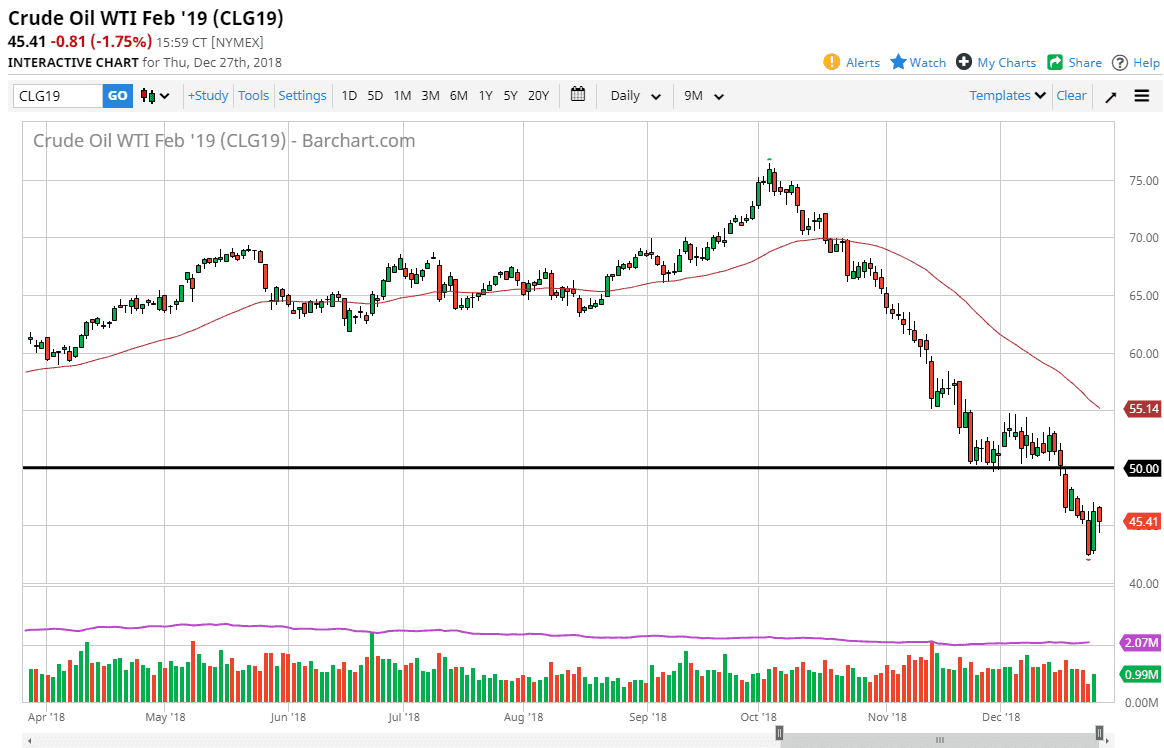Click the GO button
This screenshot has width=1164, height=748.
click(x=117, y=95)
